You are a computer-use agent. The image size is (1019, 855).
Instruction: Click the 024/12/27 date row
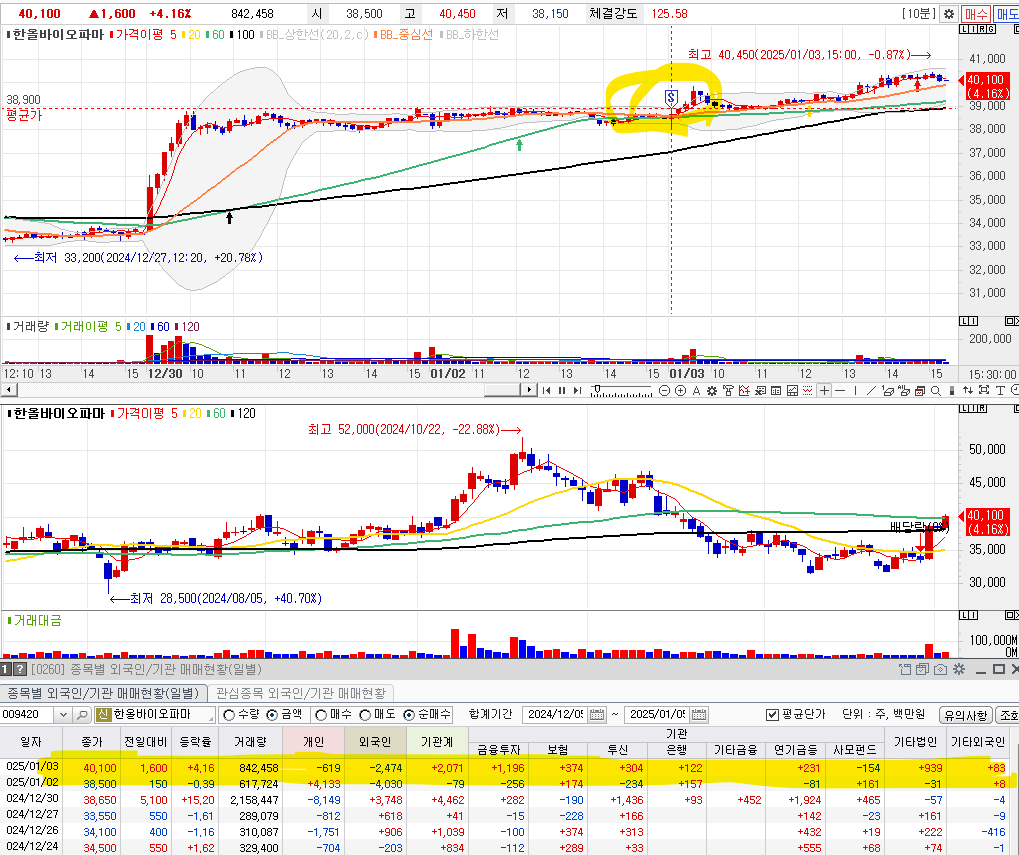coord(31,816)
